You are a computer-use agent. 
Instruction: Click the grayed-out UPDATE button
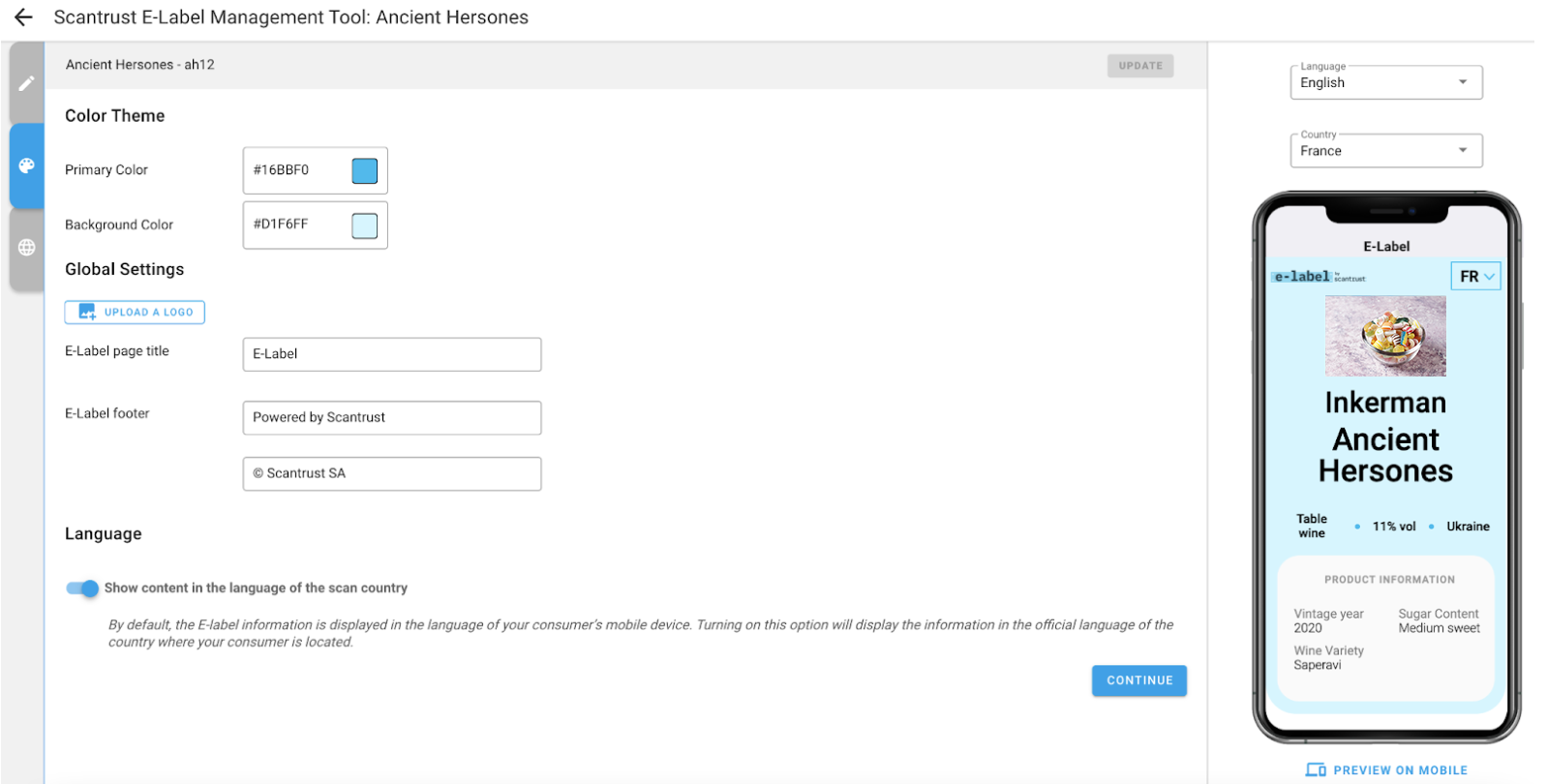point(1140,66)
